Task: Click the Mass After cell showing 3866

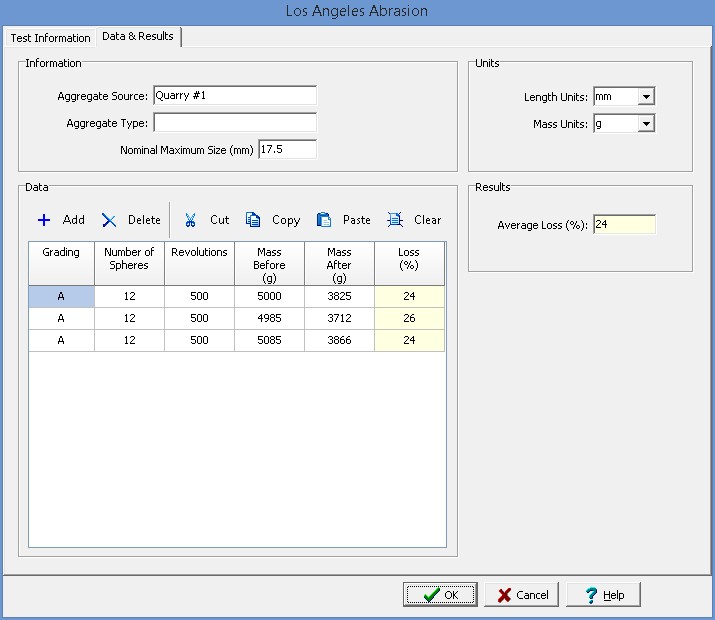Action: pyautogui.click(x=339, y=340)
